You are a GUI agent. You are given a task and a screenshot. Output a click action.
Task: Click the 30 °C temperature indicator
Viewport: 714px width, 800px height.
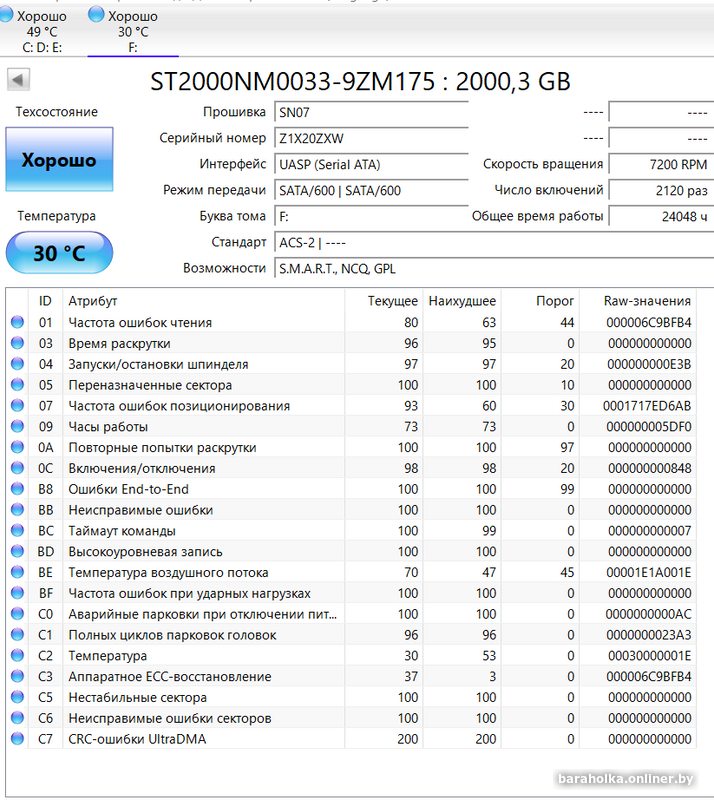click(59, 253)
